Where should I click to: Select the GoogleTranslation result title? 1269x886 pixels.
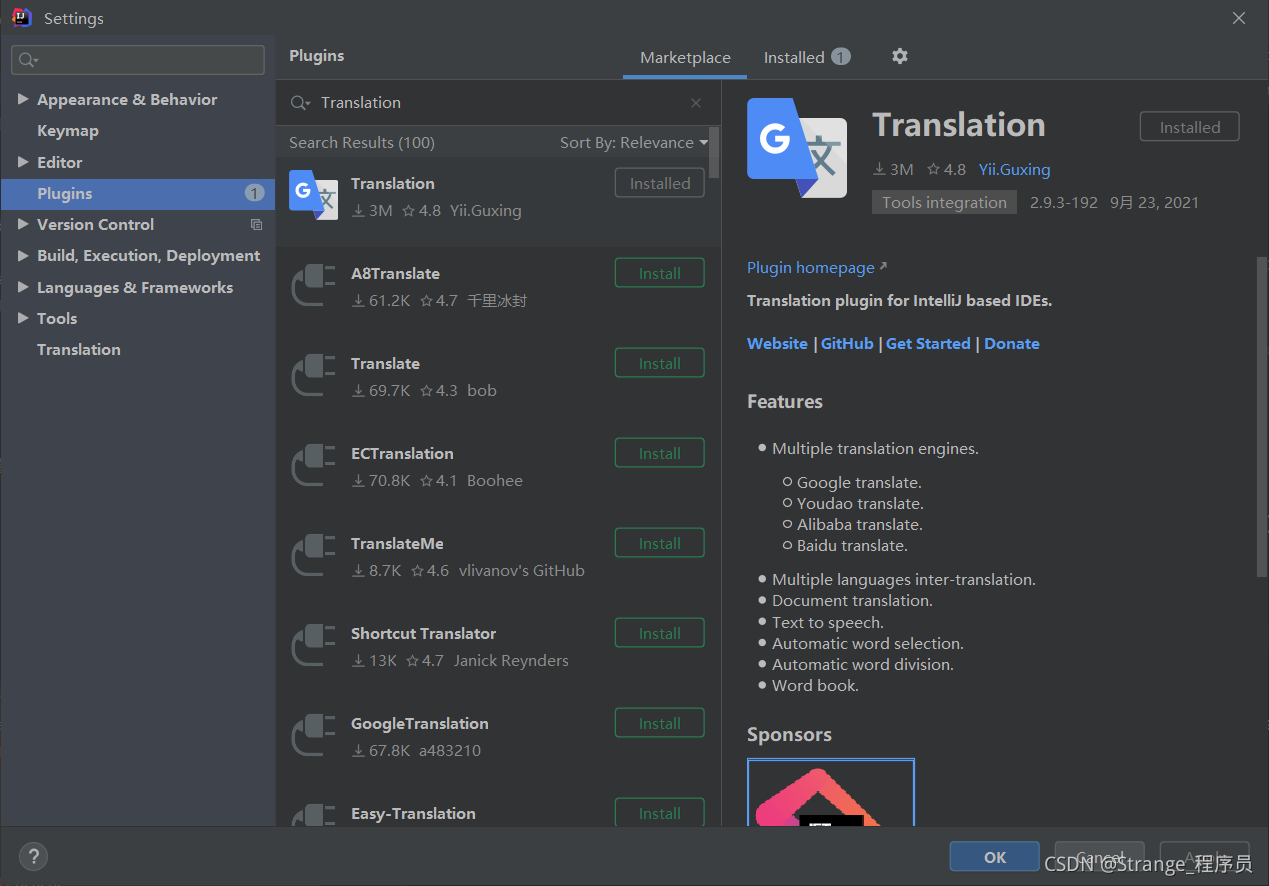(x=420, y=724)
